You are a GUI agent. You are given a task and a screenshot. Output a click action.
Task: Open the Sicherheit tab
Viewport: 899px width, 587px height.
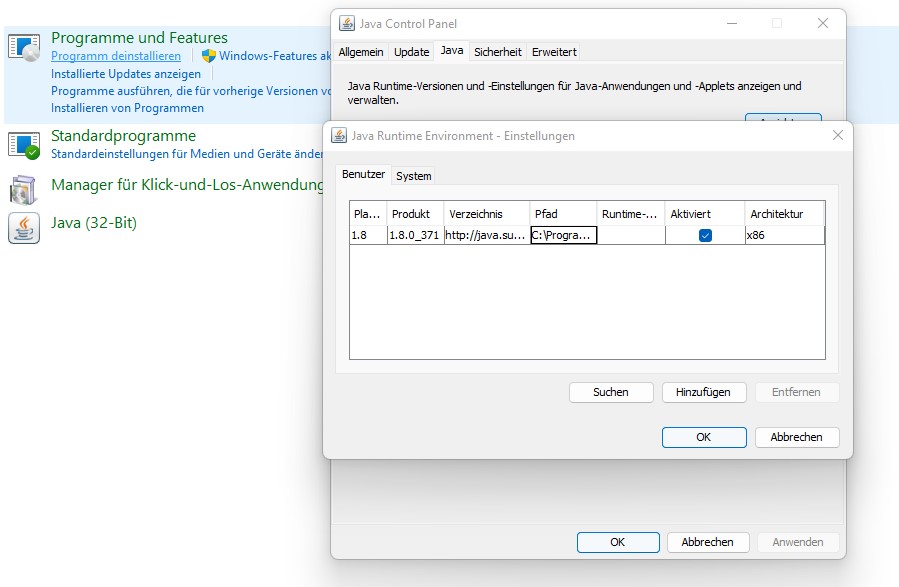click(x=497, y=52)
